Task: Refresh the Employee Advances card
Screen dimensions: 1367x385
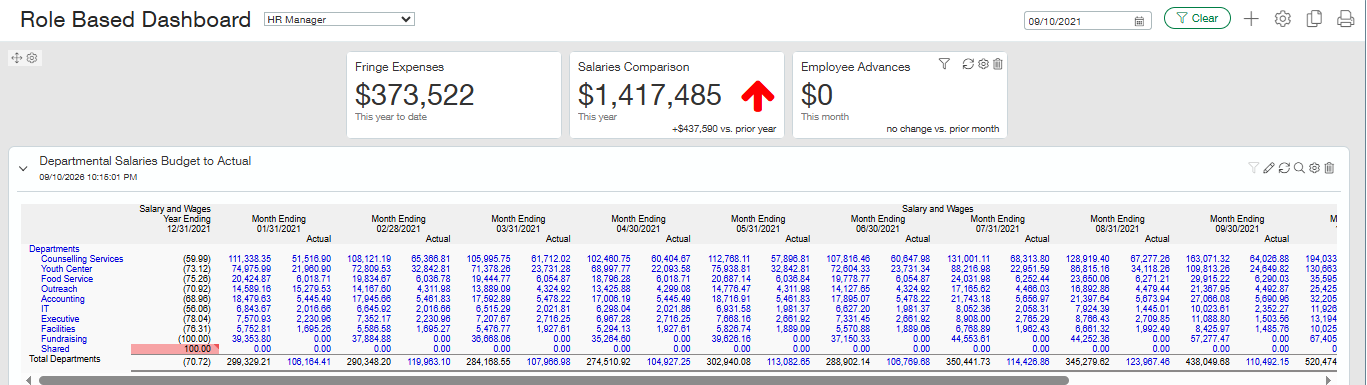Action: click(x=967, y=64)
